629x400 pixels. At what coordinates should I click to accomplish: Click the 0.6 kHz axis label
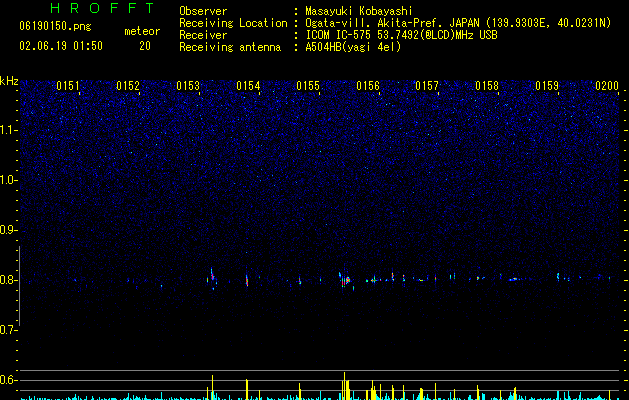coord(9,380)
